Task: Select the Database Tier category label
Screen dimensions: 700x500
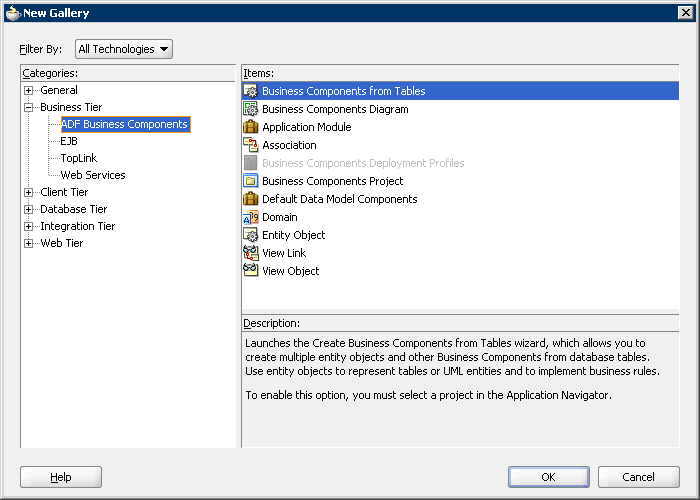Action: click(74, 209)
